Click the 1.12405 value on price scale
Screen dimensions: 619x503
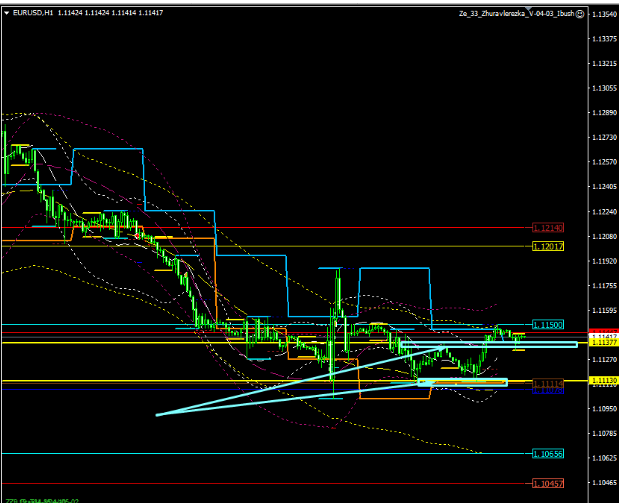[x=604, y=187]
